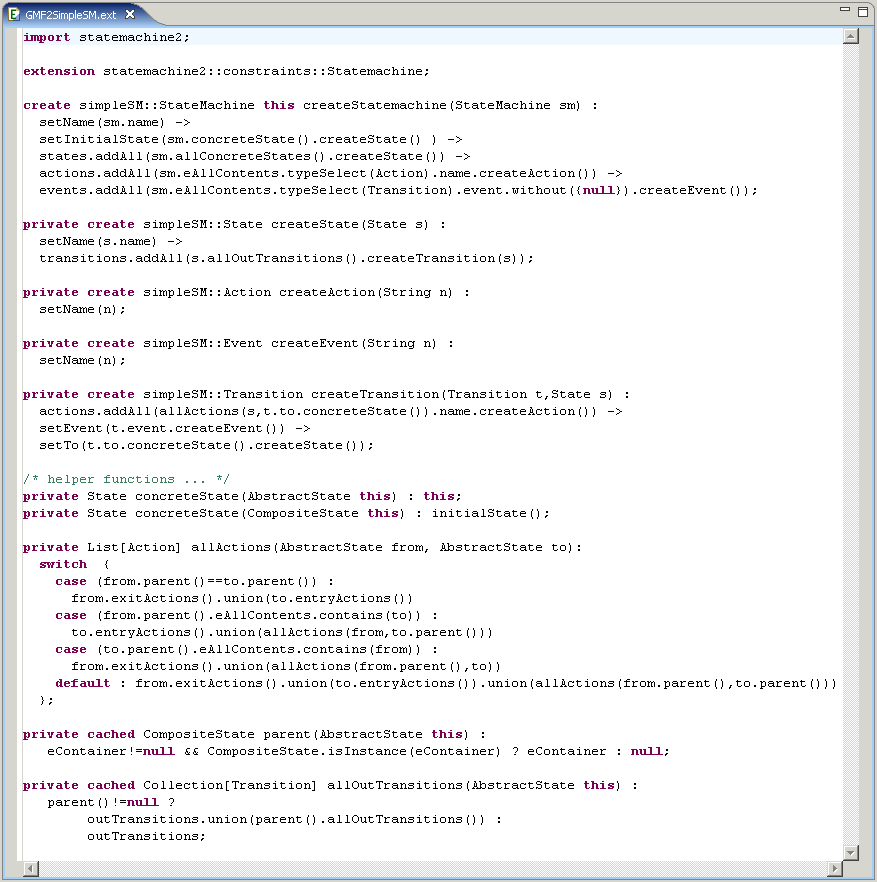Click 'setInitialState' in the code
The width and height of the screenshot is (877, 882).
(99, 140)
